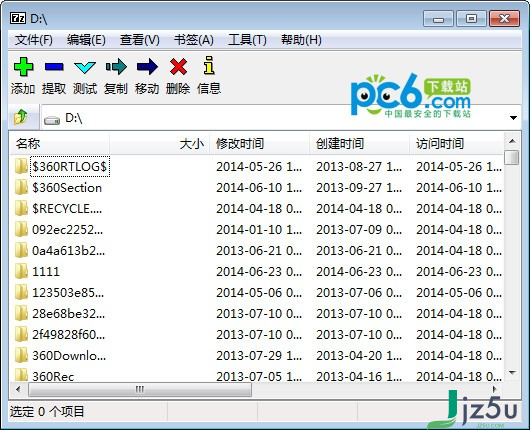Expand the address bar path dropdown

click(x=513, y=118)
